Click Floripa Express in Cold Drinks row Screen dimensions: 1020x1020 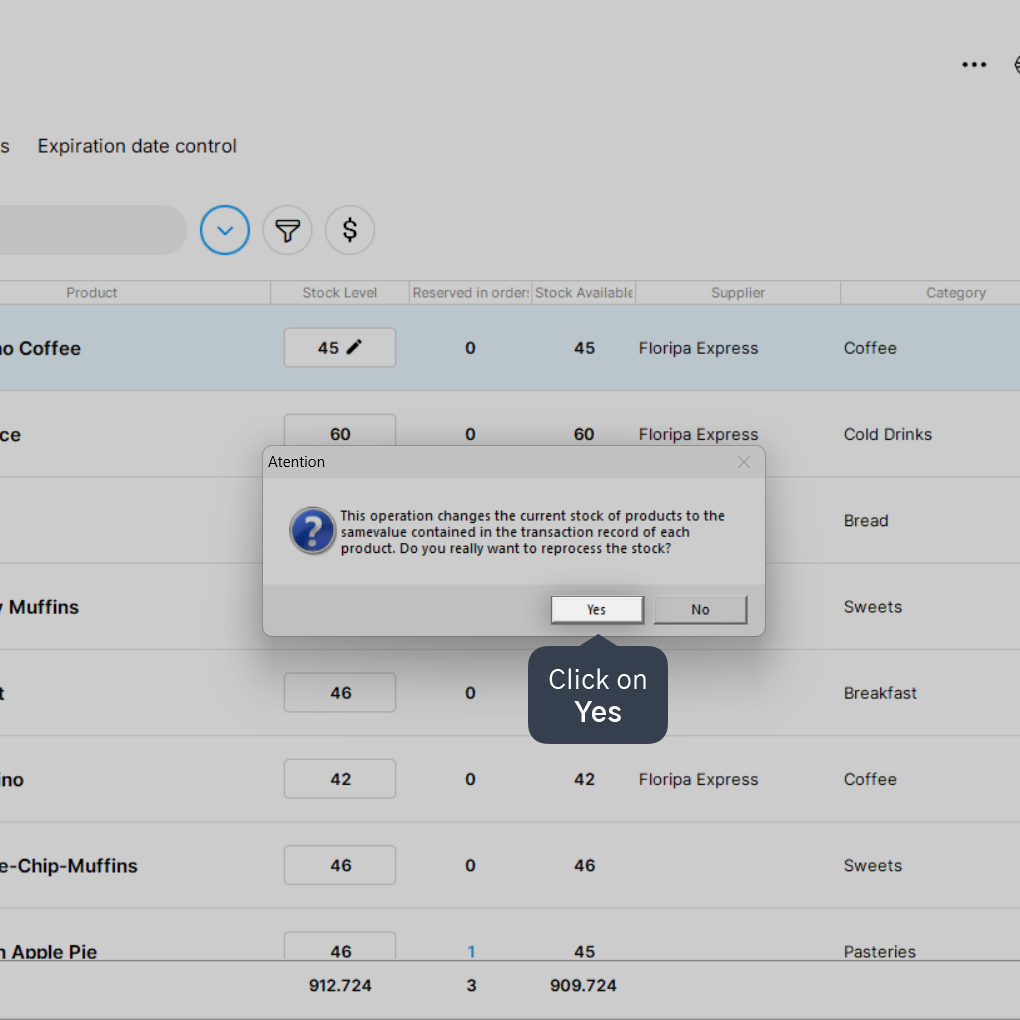coord(698,434)
